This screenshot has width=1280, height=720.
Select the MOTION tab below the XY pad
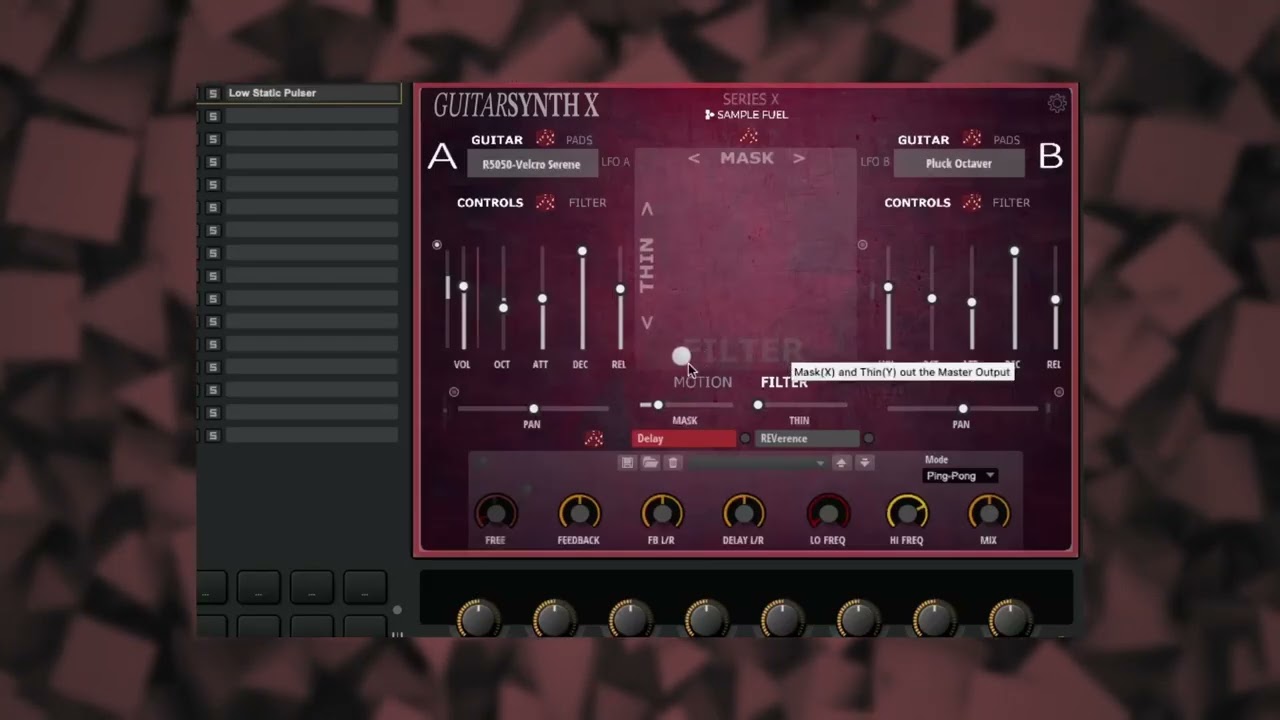pos(702,382)
